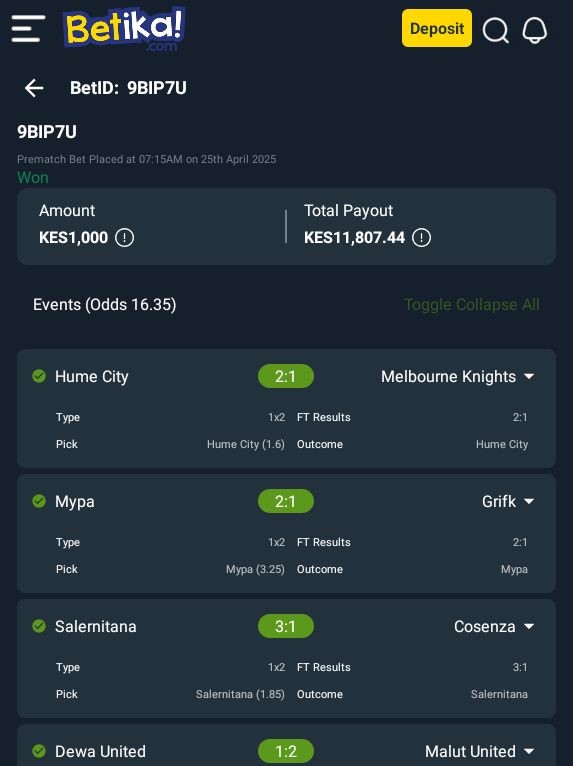Viewport: 573px width, 766px height.
Task: Collapse the Hume City vs Melbourne Knights event
Action: click(x=529, y=377)
